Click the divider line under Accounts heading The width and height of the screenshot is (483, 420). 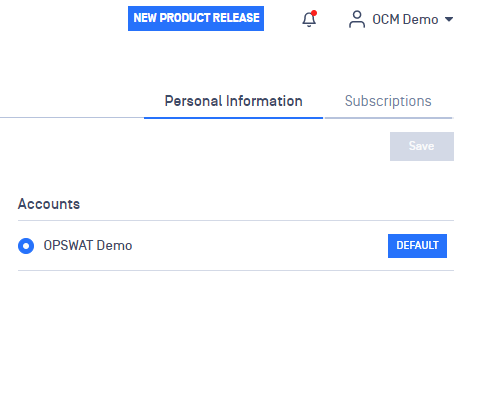pyautogui.click(x=236, y=220)
